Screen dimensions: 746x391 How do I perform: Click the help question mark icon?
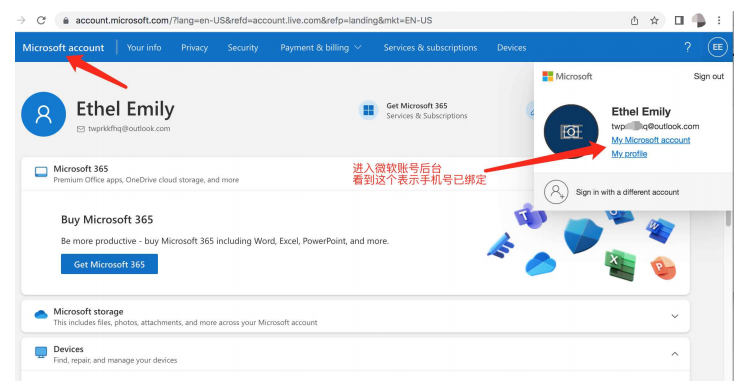point(687,47)
